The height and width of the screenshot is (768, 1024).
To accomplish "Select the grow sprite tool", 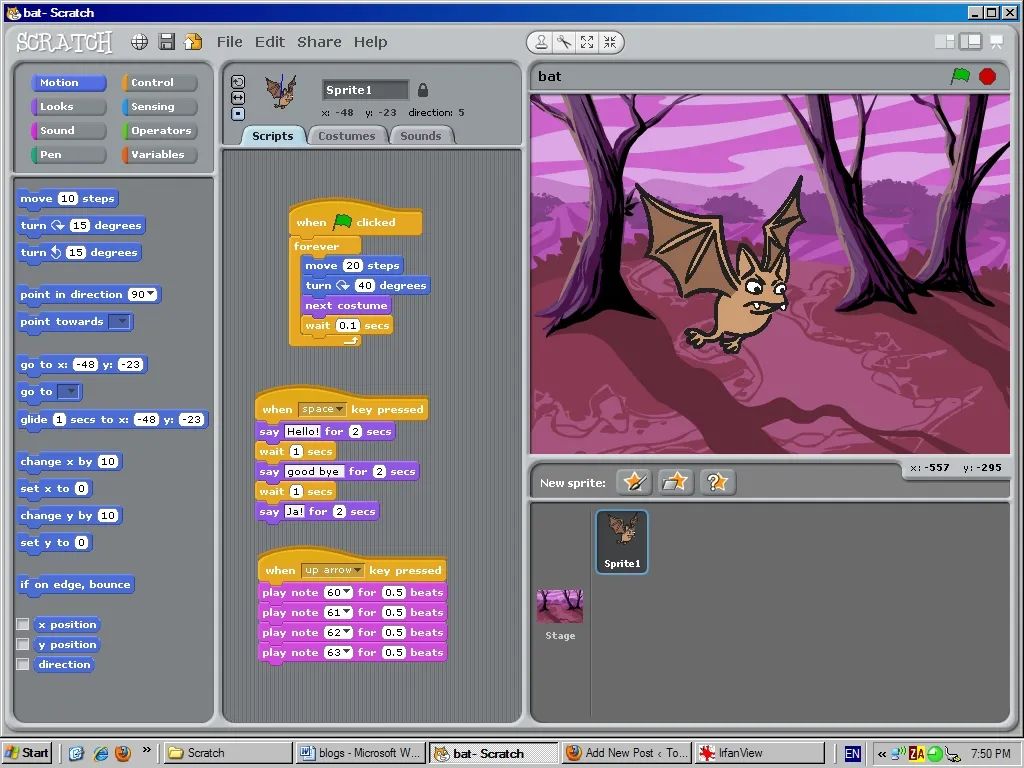I will (586, 42).
